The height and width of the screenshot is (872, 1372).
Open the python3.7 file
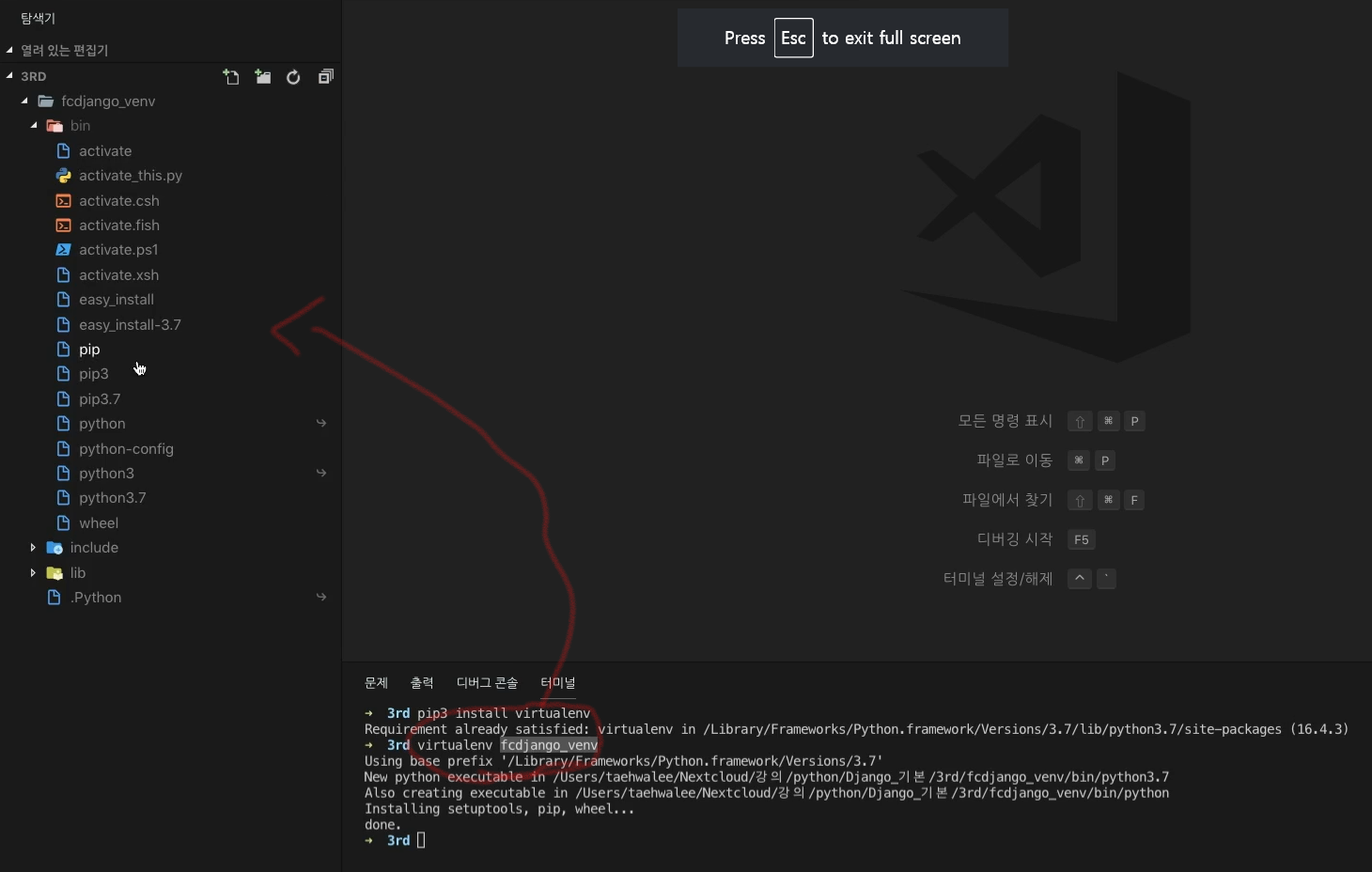coord(113,498)
